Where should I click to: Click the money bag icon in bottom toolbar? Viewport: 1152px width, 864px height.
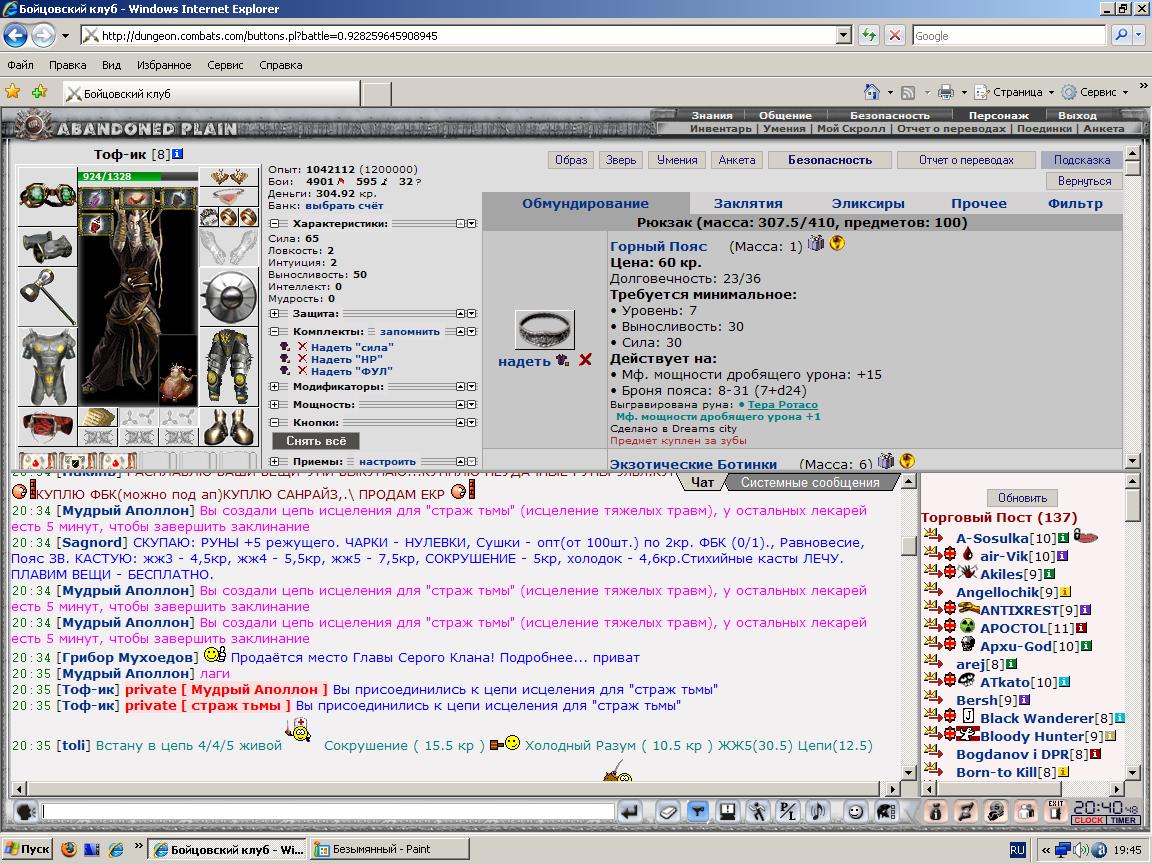935,811
